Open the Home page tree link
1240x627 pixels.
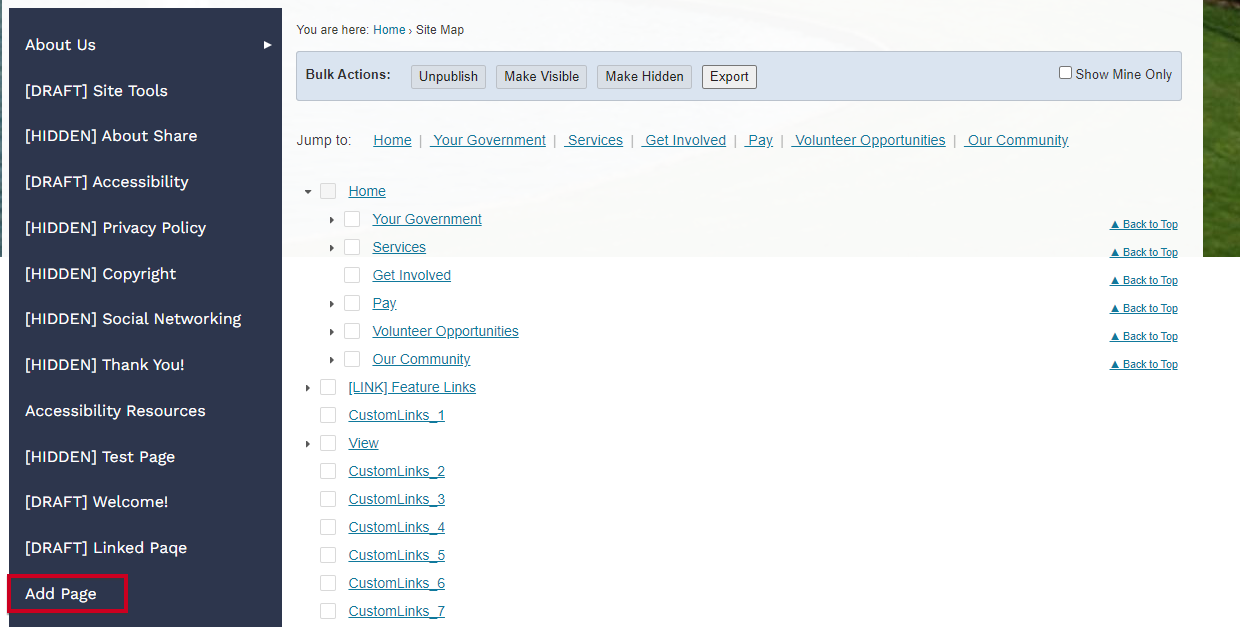point(367,191)
